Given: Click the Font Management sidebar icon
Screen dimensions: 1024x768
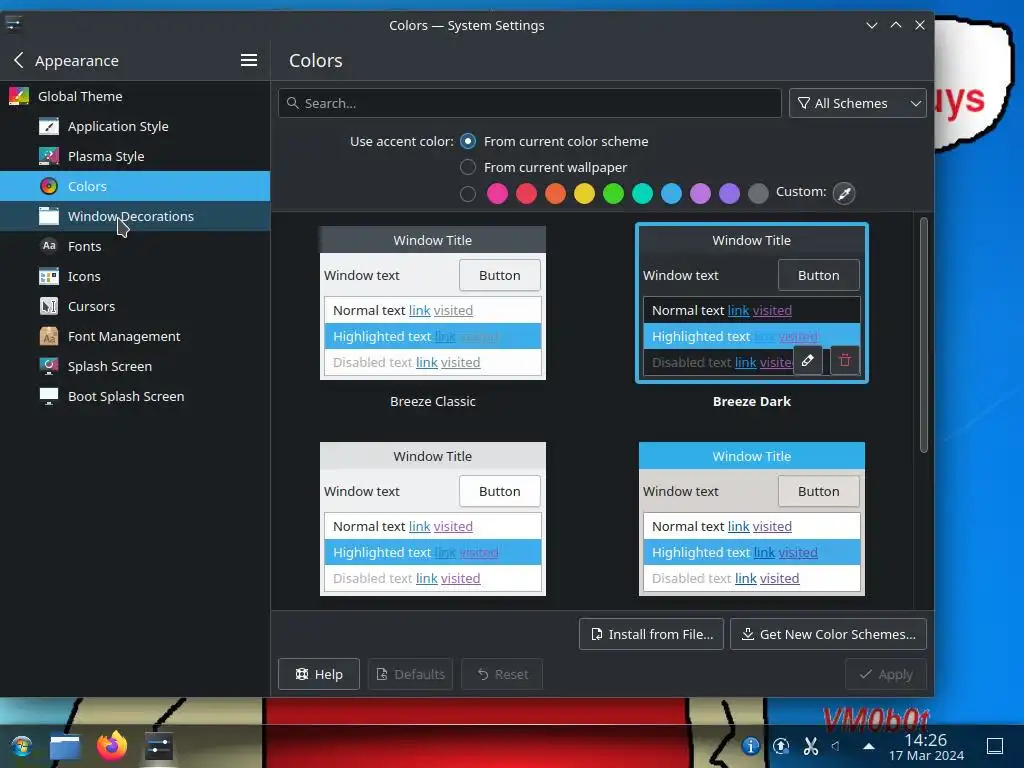Looking at the screenshot, I should (49, 336).
